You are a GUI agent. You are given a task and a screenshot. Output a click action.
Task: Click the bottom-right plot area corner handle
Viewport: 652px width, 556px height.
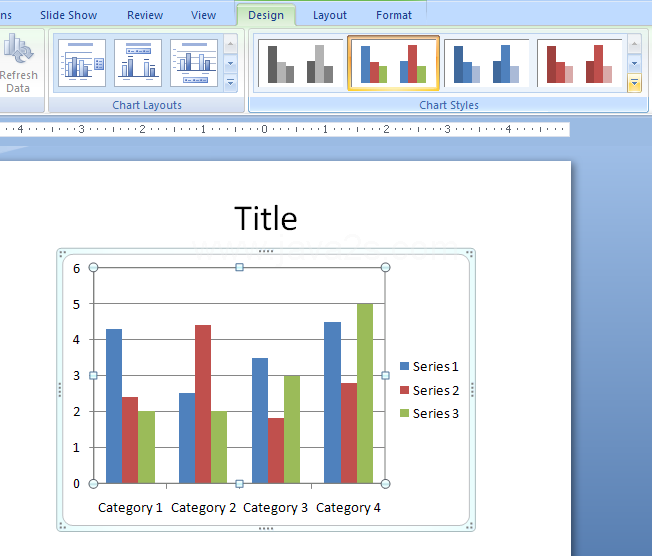(385, 484)
